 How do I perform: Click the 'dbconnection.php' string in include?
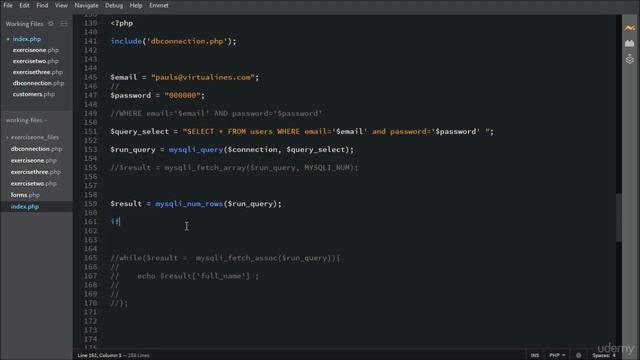187,41
